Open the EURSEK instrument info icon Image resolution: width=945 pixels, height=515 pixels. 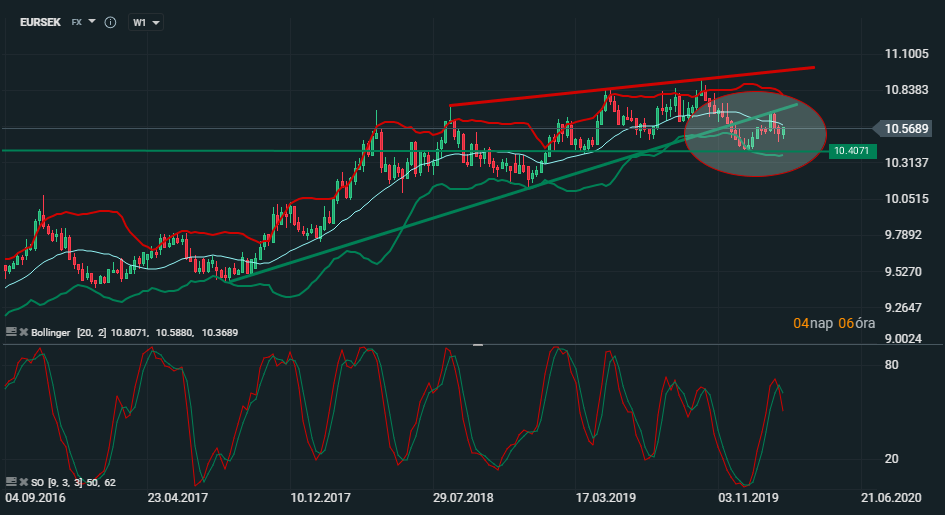(110, 21)
